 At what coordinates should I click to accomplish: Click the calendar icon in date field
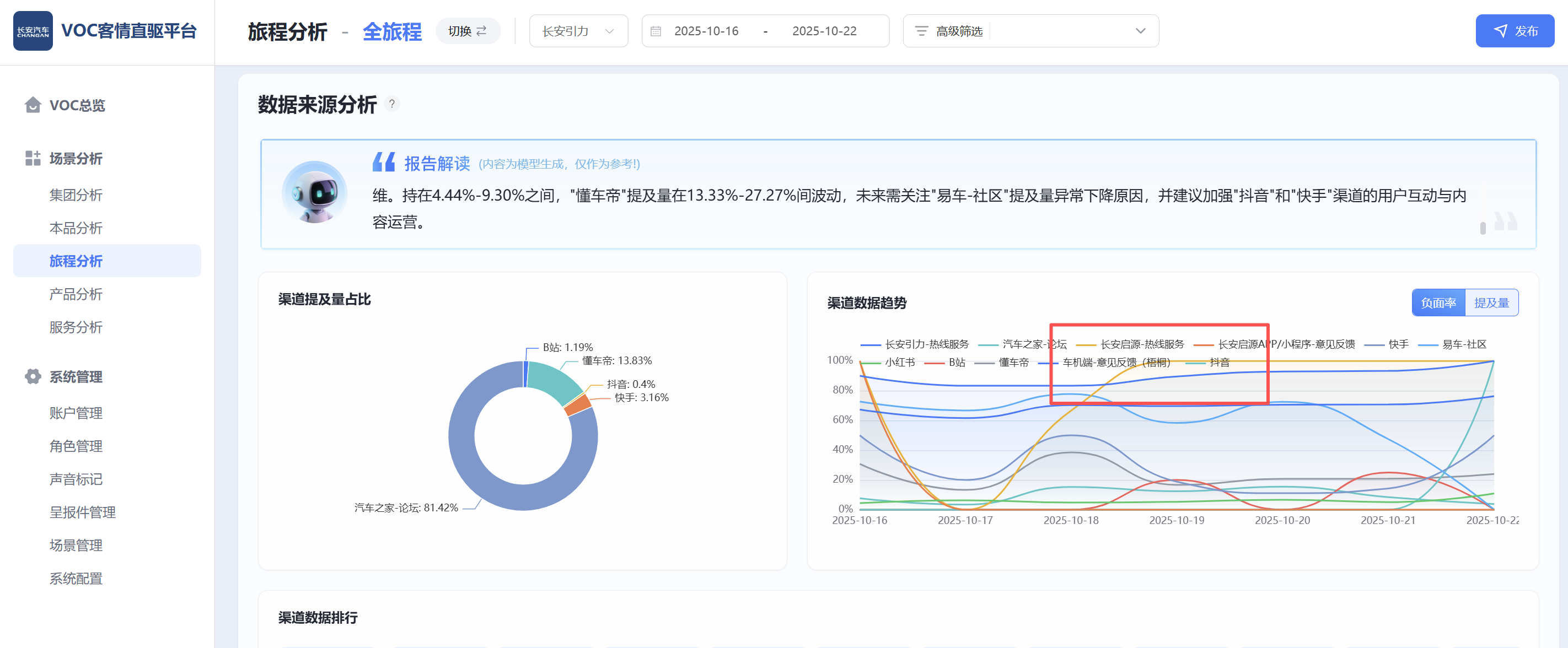[x=656, y=31]
